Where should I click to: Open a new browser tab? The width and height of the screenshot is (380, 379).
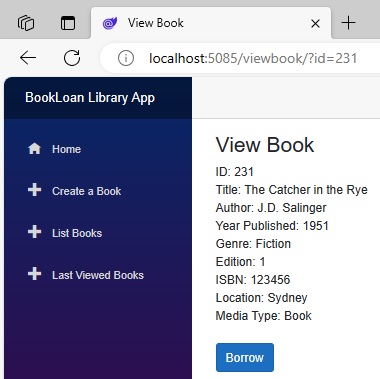tap(349, 23)
